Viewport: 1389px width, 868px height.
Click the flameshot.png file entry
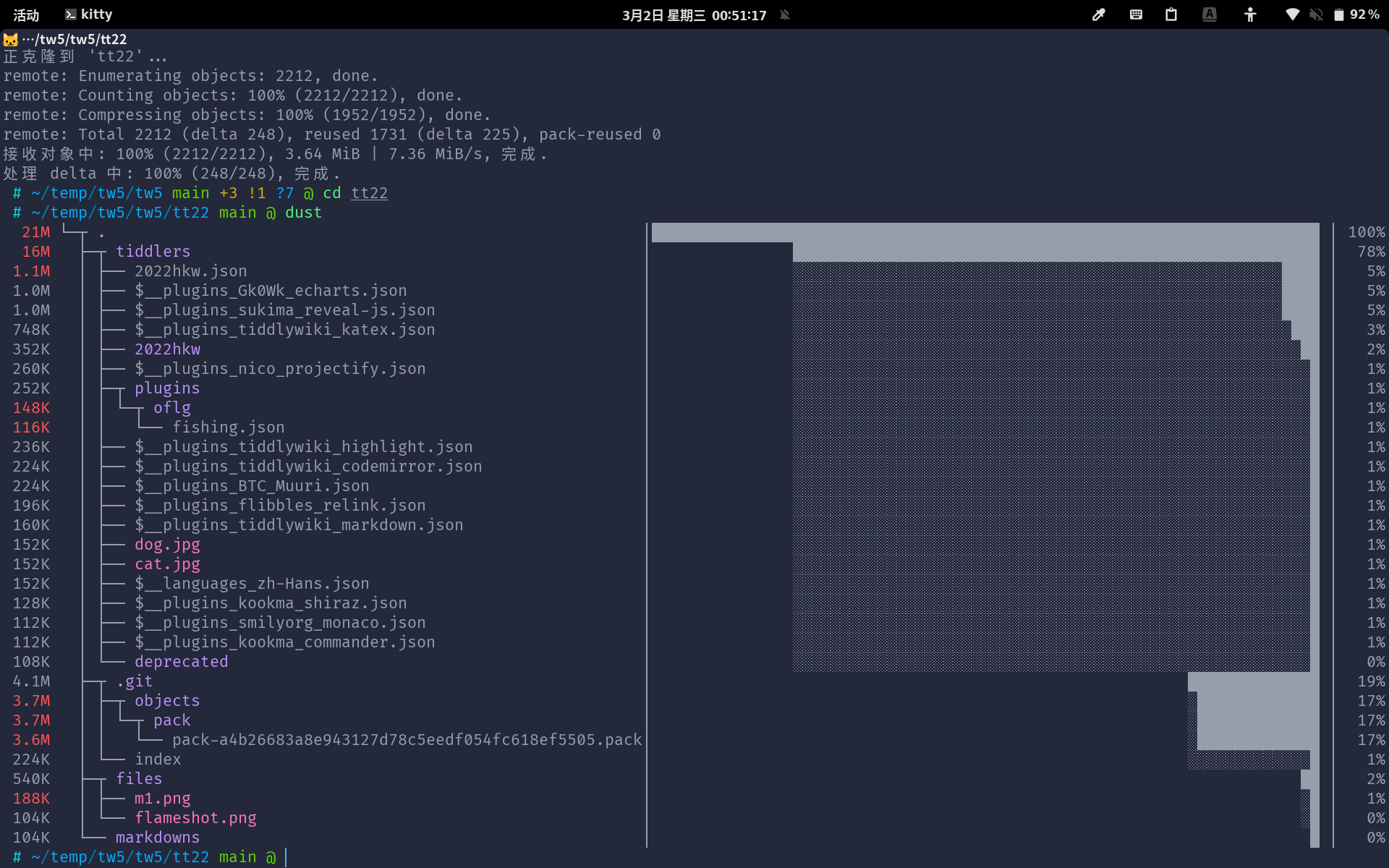(195, 818)
